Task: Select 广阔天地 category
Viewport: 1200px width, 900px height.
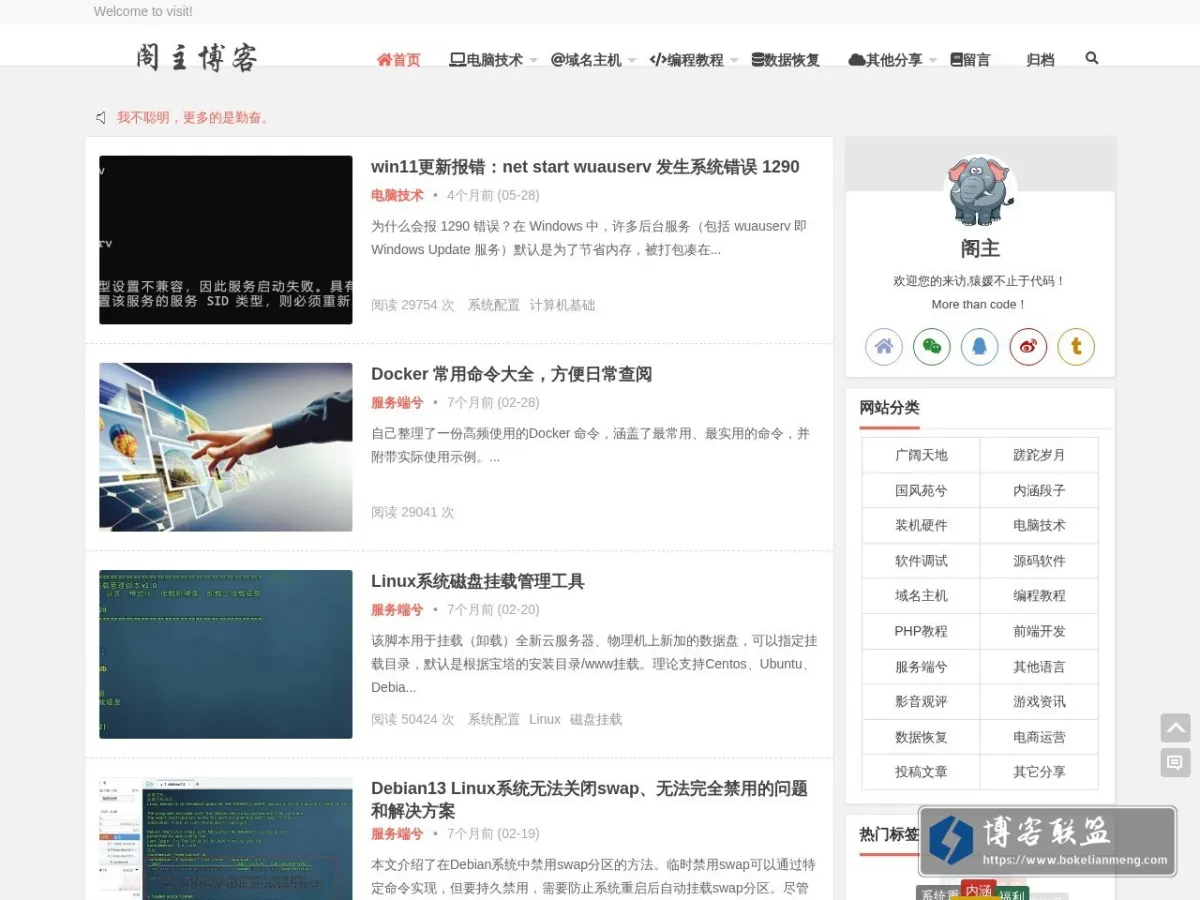Action: coord(921,455)
